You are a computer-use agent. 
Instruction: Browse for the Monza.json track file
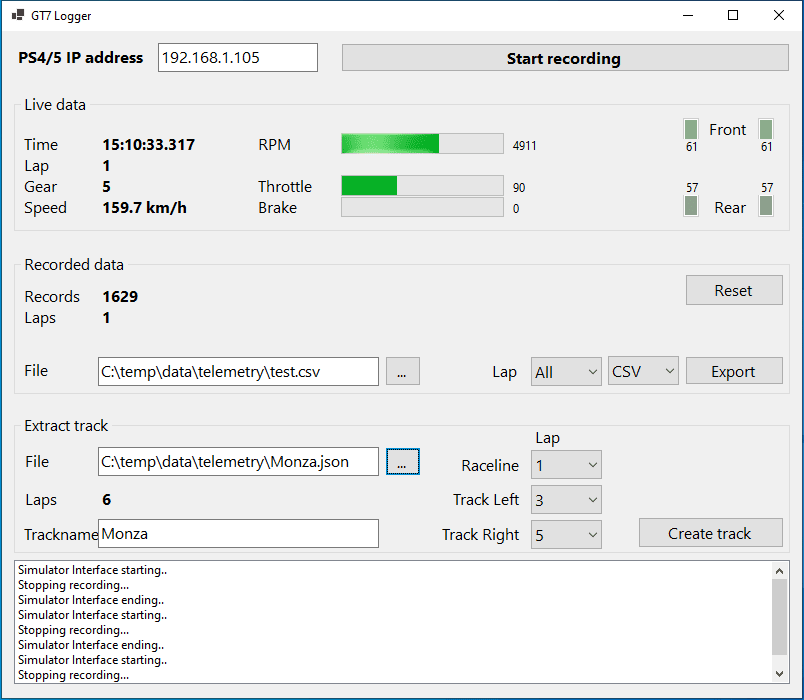[403, 462]
